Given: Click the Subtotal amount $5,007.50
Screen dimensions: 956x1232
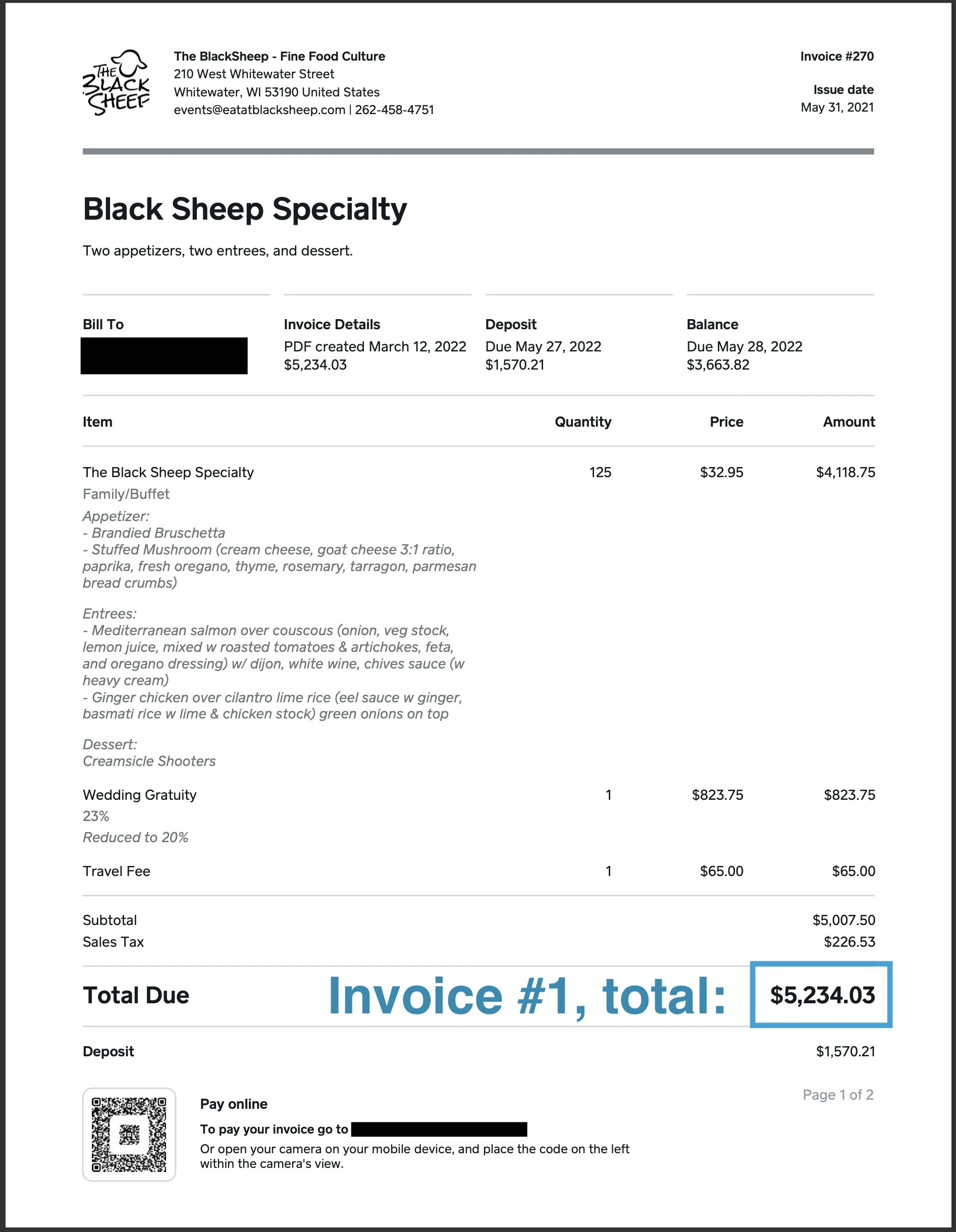Looking at the screenshot, I should click(x=843, y=920).
